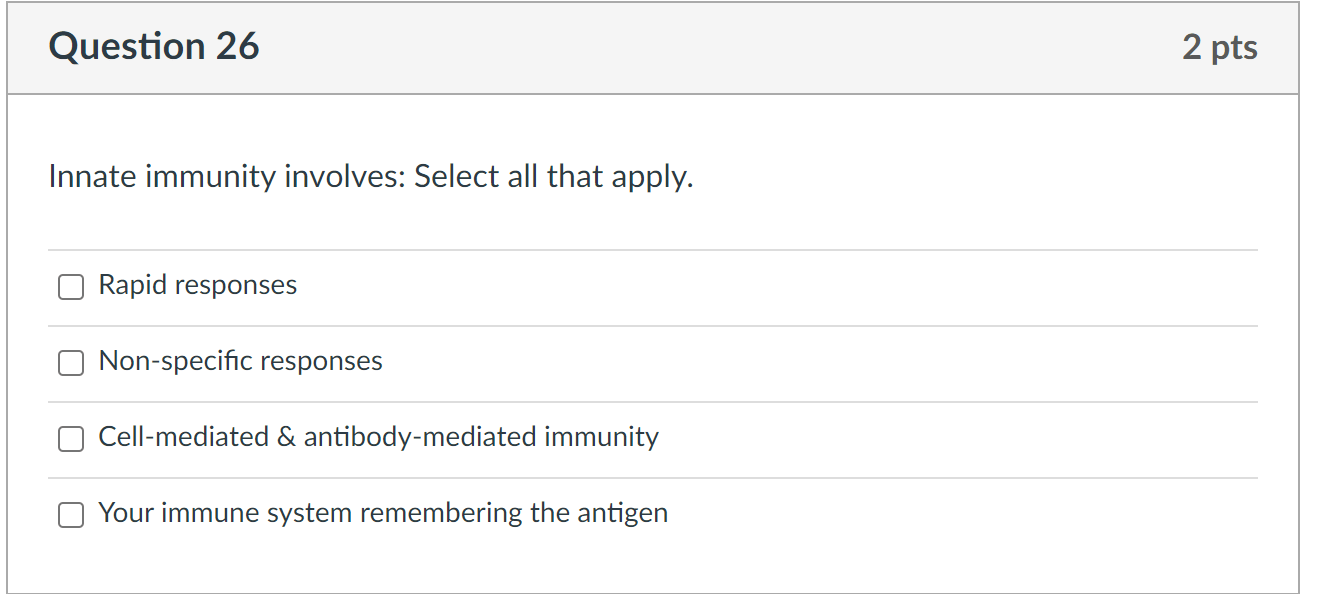Click the word "antigen" in the last option
The height and width of the screenshot is (594, 1324).
(x=622, y=513)
